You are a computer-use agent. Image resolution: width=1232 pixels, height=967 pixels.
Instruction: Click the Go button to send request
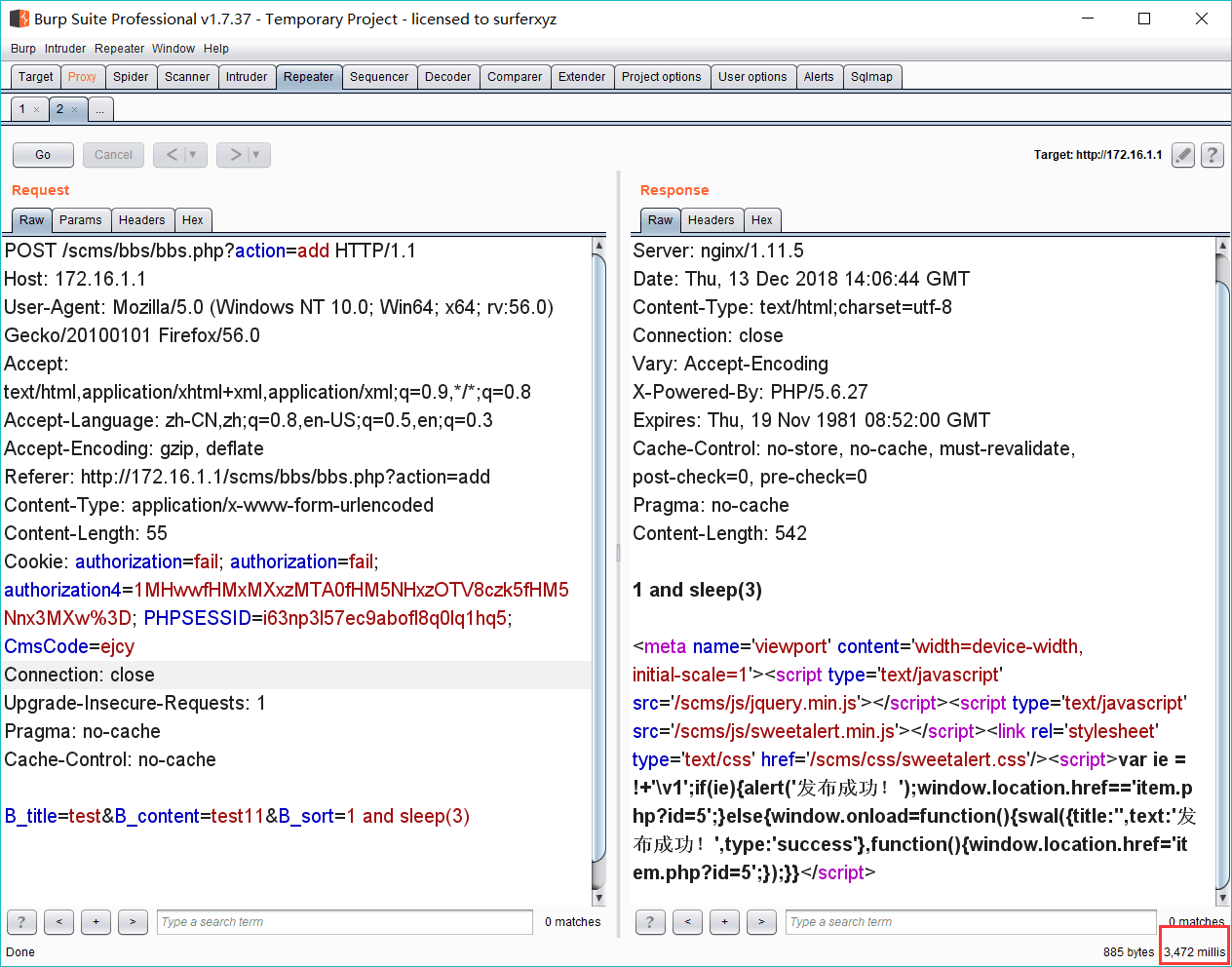click(x=43, y=155)
